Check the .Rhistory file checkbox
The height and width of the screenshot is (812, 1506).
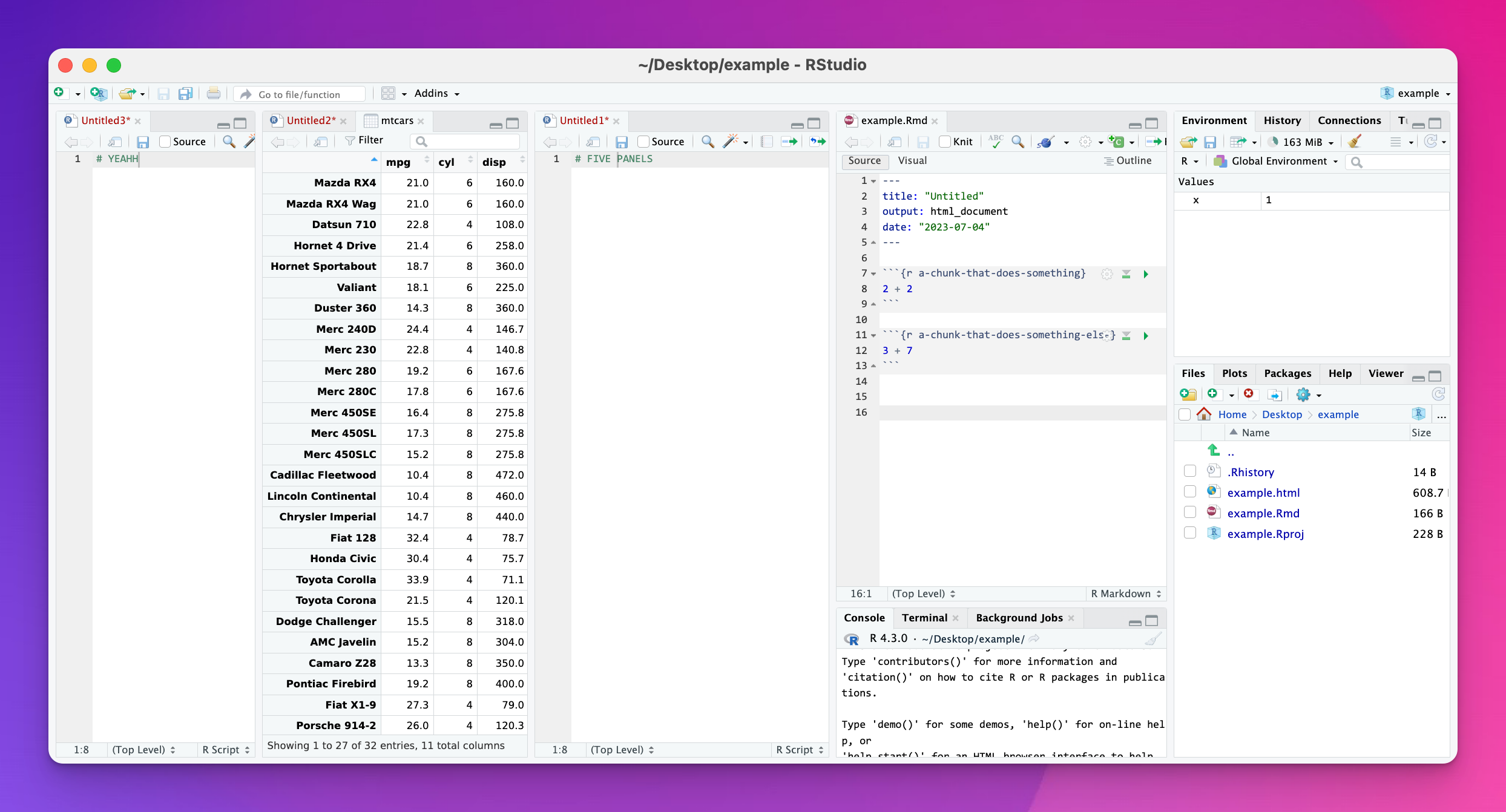1190,471
